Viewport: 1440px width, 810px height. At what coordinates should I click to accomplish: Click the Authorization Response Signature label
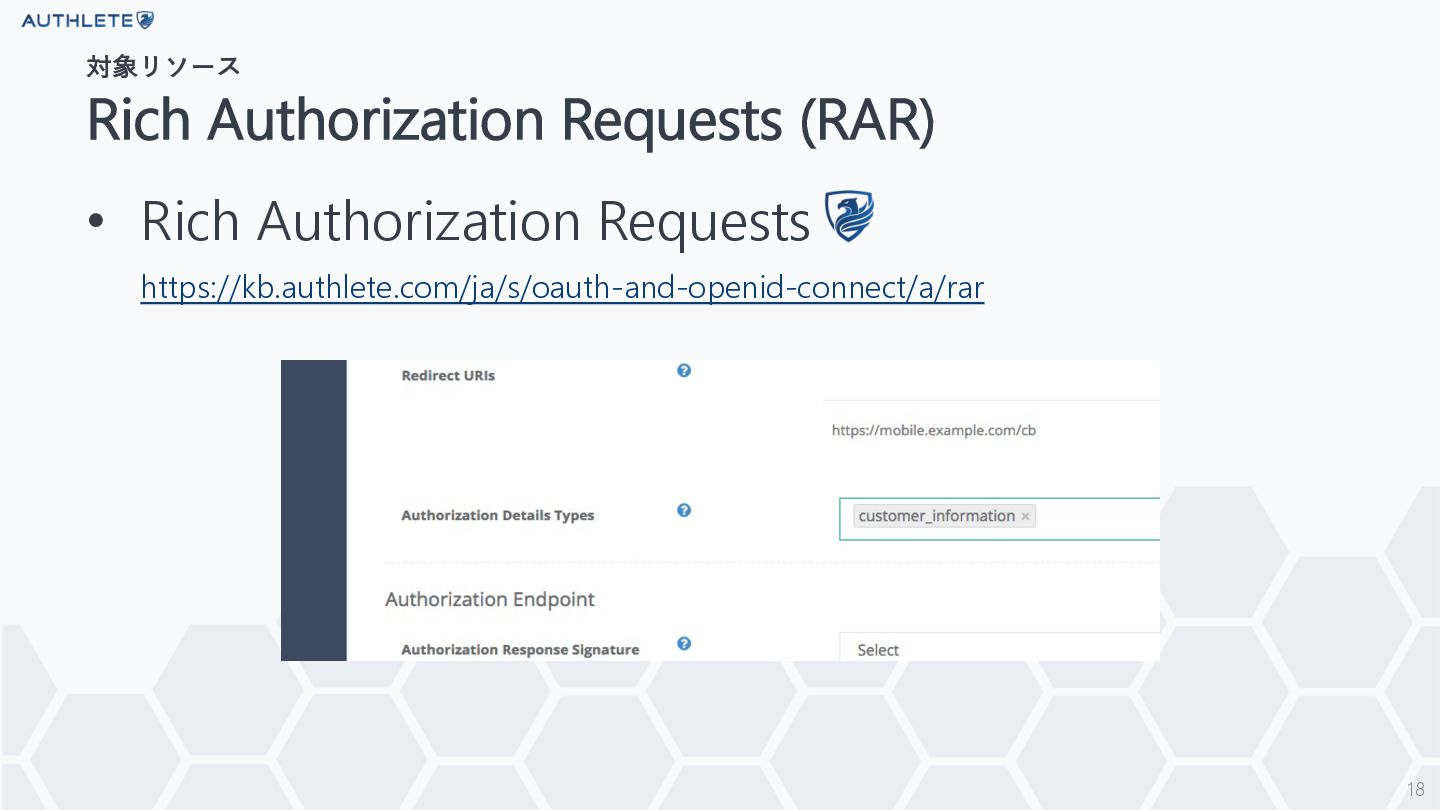(x=520, y=649)
